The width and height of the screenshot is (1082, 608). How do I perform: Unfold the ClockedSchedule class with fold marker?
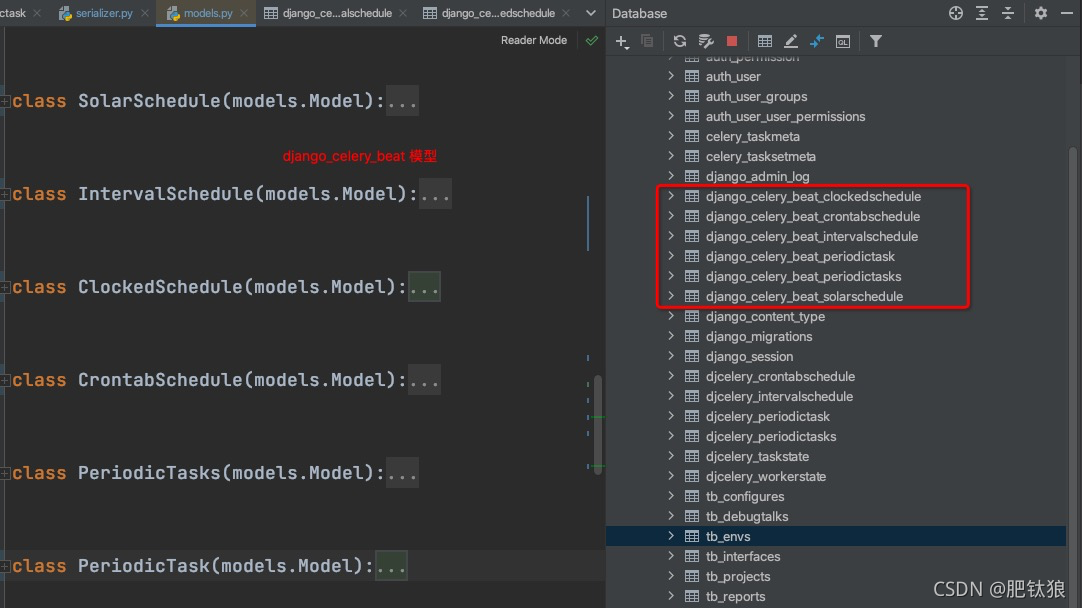tap(5, 287)
